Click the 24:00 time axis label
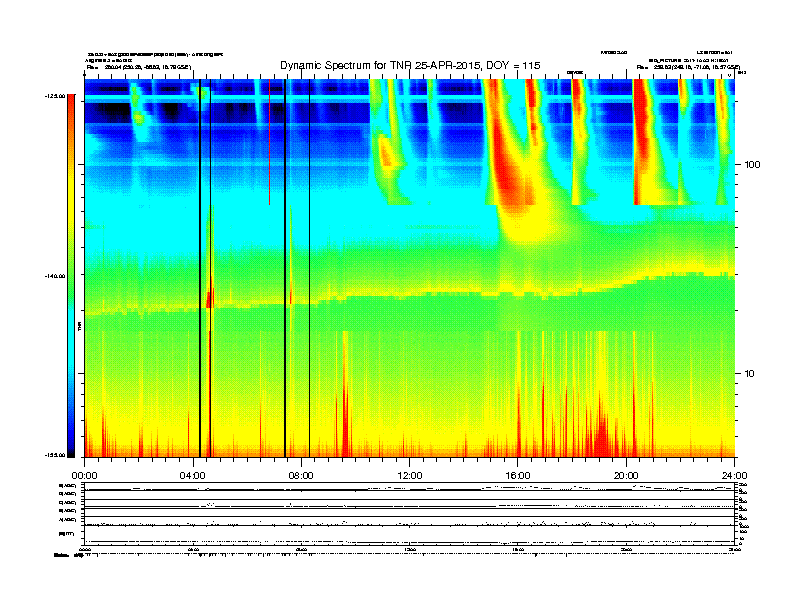The width and height of the screenshot is (792, 612). click(x=735, y=476)
